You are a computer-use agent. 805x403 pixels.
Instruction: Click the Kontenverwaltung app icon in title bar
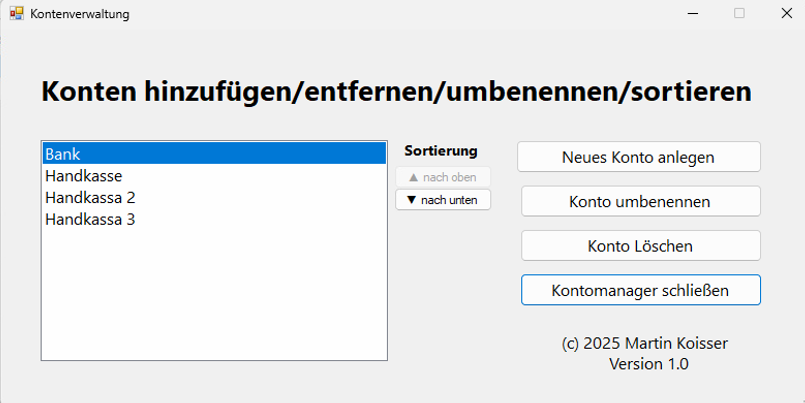click(16, 14)
